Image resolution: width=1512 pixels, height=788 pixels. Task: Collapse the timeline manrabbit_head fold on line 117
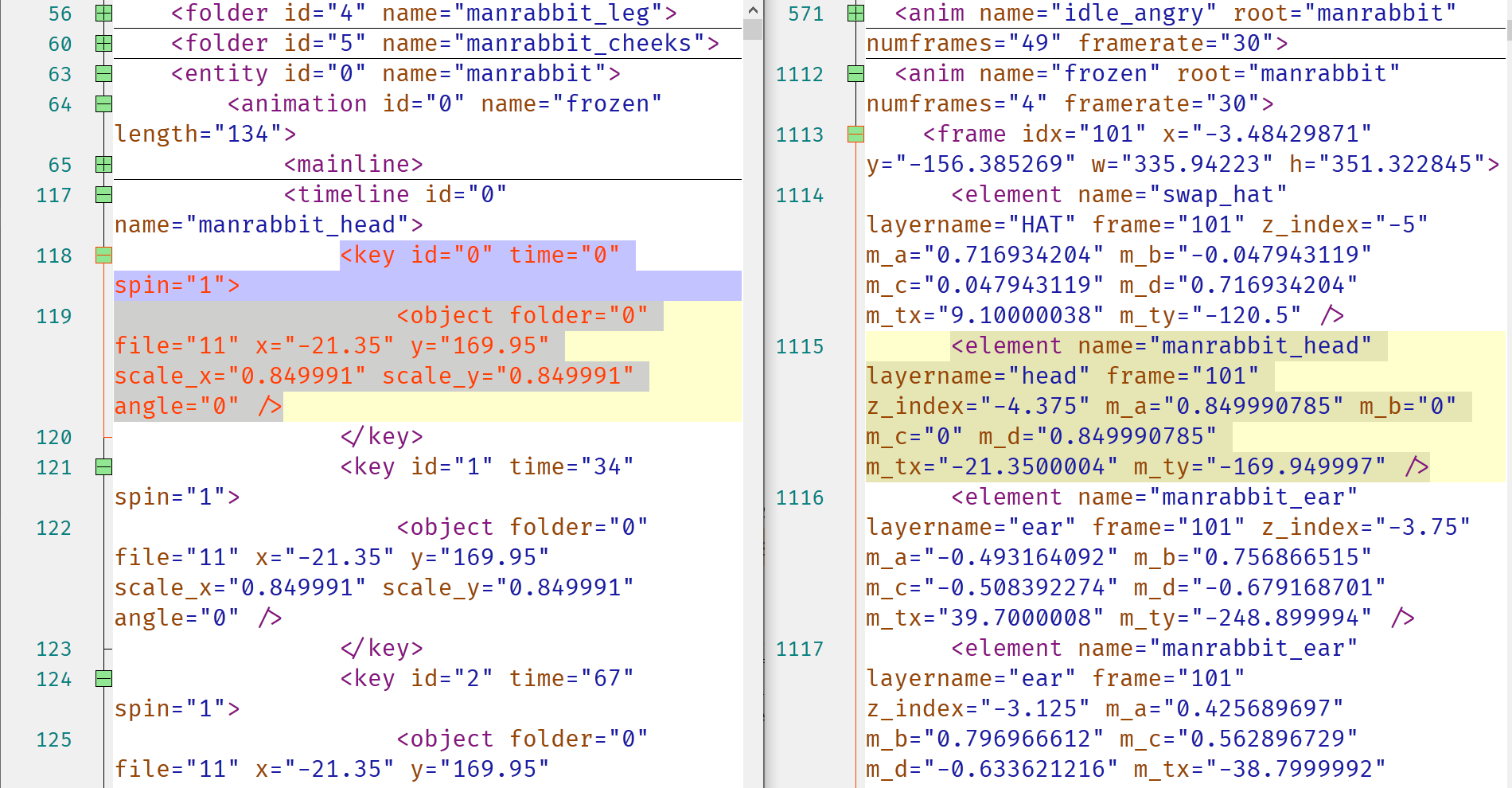[103, 195]
